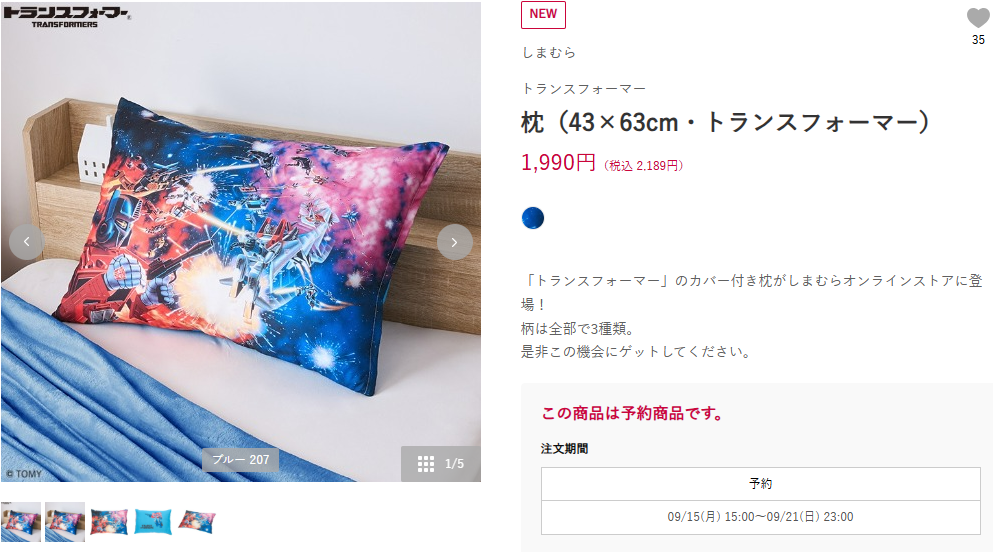
Task: Click the product title 枕 43×63cm
Action: (x=725, y=122)
